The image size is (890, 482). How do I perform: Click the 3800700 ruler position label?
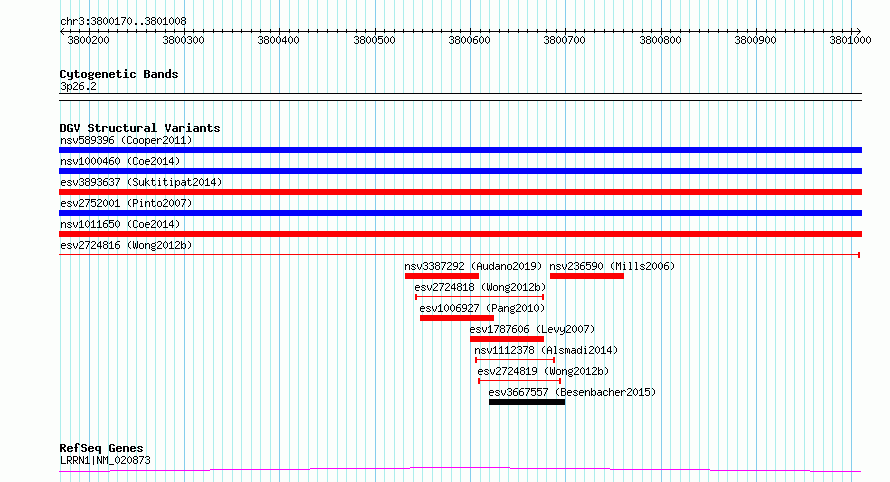pyautogui.click(x=564, y=40)
